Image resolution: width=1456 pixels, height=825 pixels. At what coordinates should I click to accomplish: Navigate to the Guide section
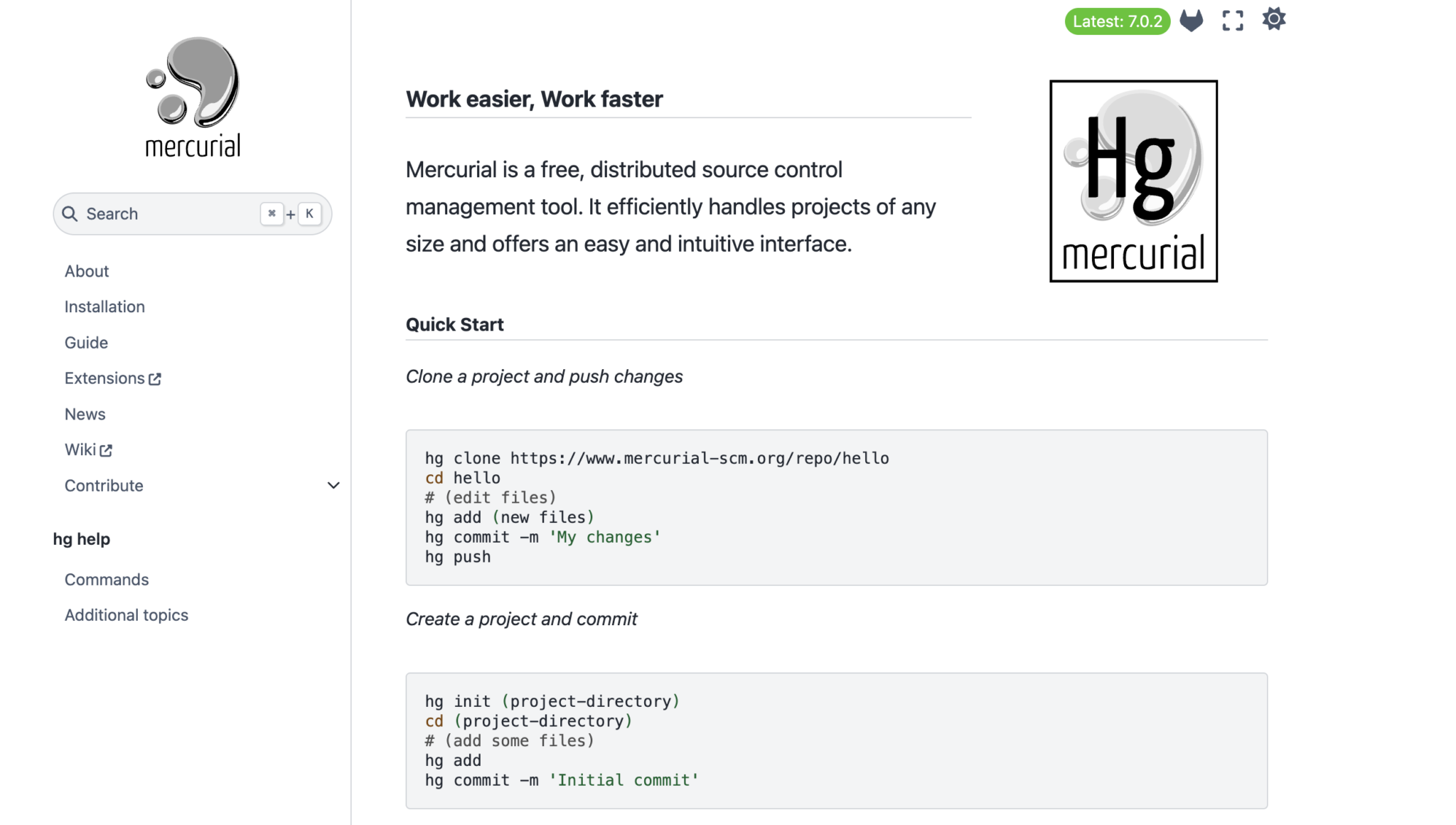86,342
